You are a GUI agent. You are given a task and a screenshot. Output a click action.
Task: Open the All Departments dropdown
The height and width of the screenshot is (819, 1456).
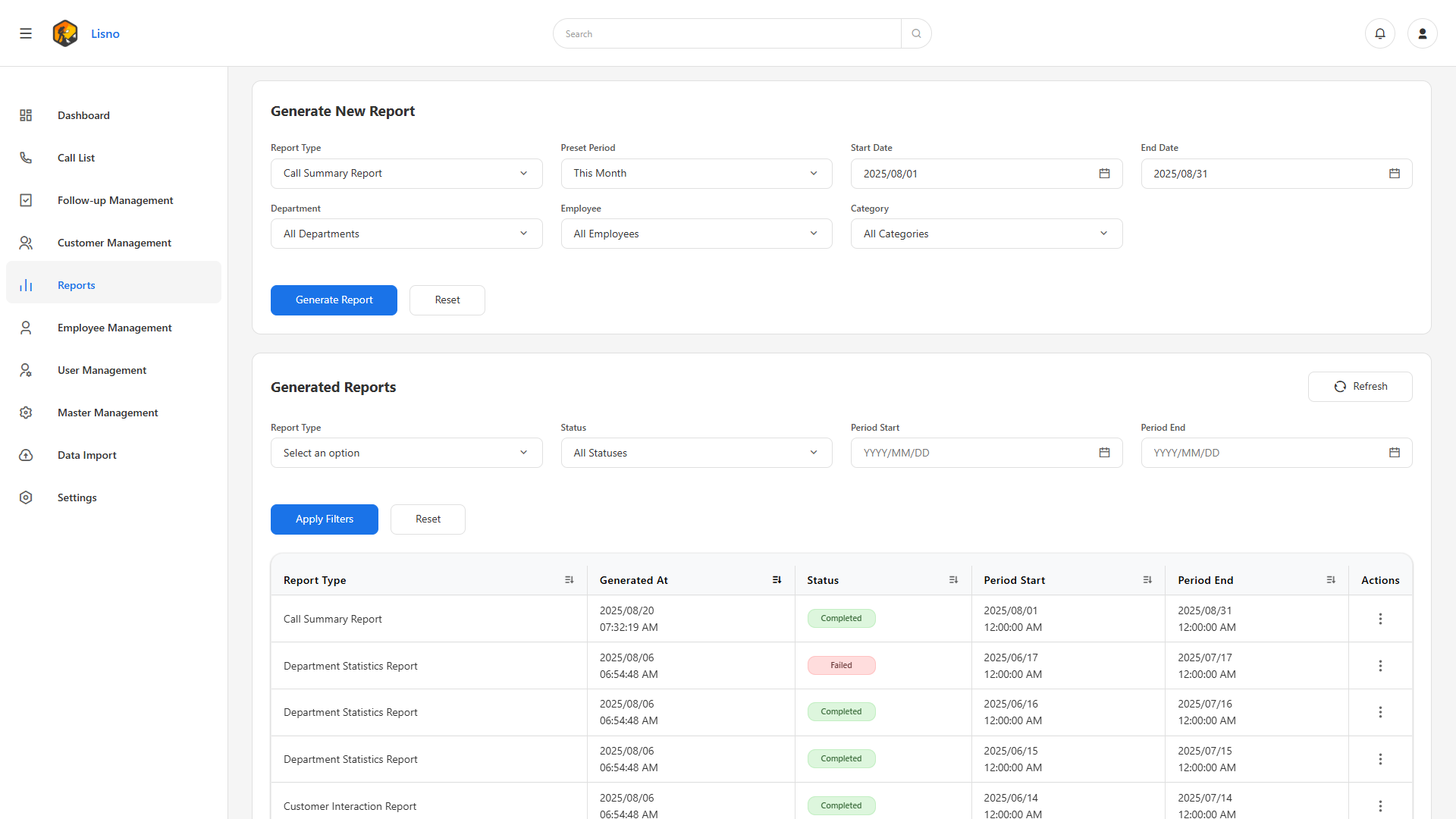pyautogui.click(x=406, y=234)
